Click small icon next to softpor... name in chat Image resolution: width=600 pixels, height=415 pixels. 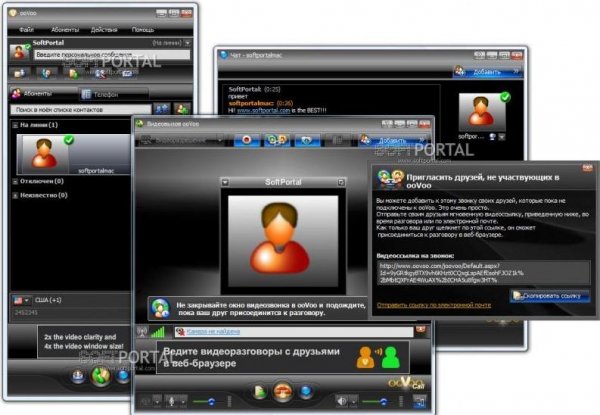click(492, 137)
